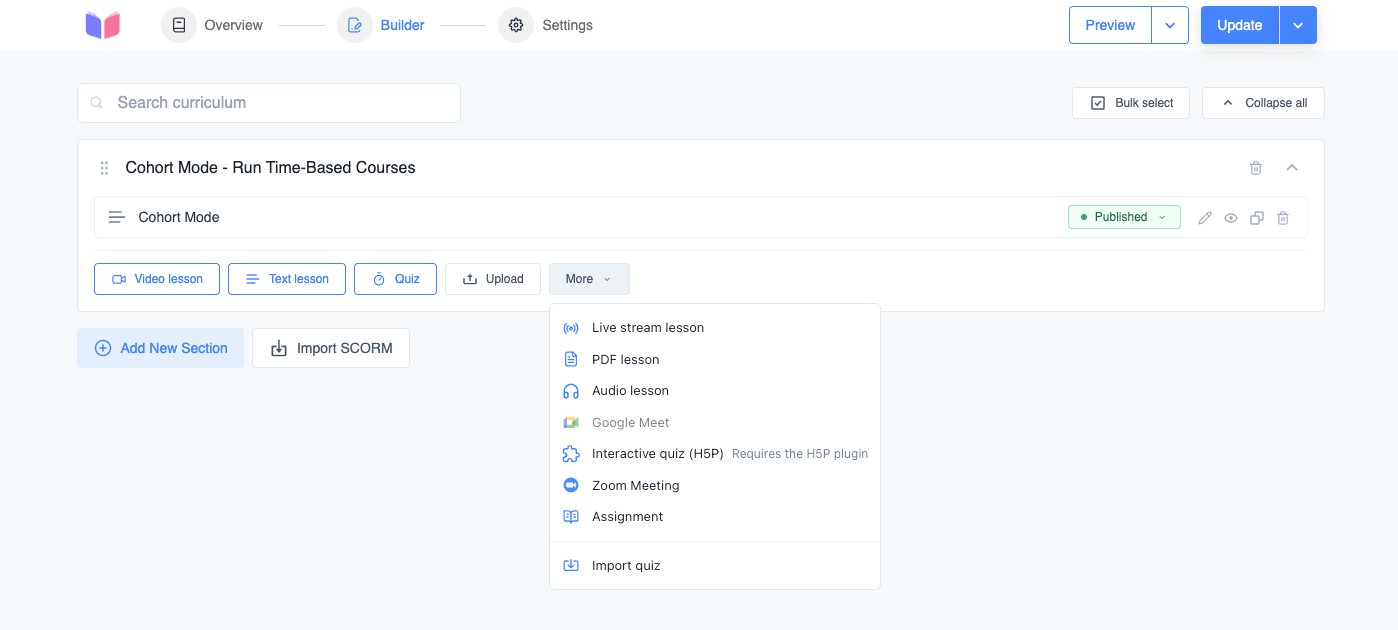
Task: Click the Update button
Action: coord(1240,25)
